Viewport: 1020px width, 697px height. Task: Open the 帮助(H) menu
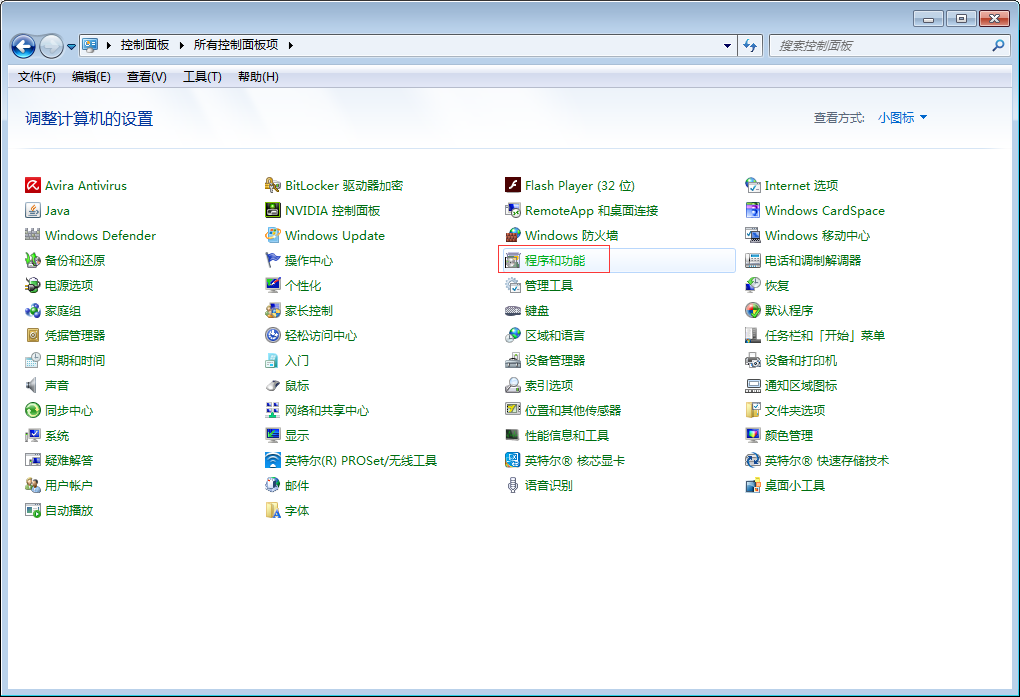tap(258, 77)
